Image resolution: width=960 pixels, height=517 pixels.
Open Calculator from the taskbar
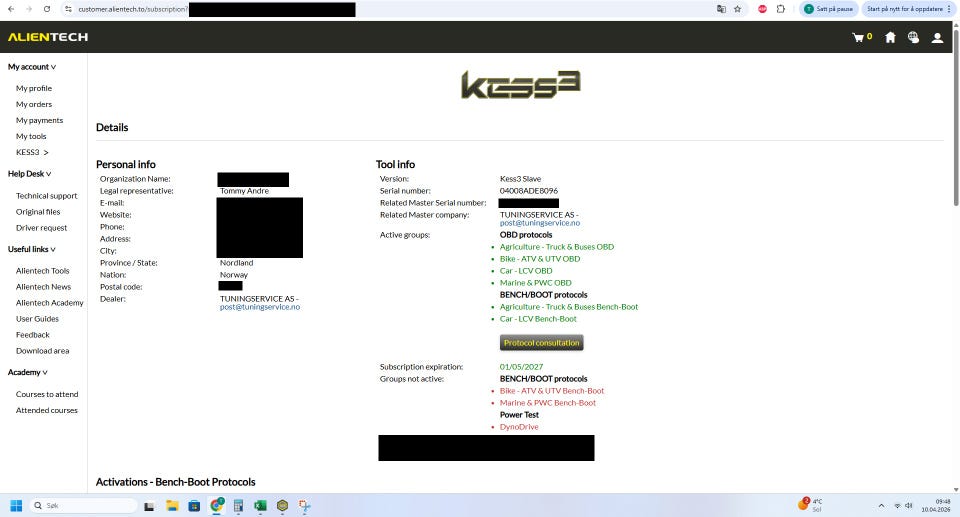(238, 505)
